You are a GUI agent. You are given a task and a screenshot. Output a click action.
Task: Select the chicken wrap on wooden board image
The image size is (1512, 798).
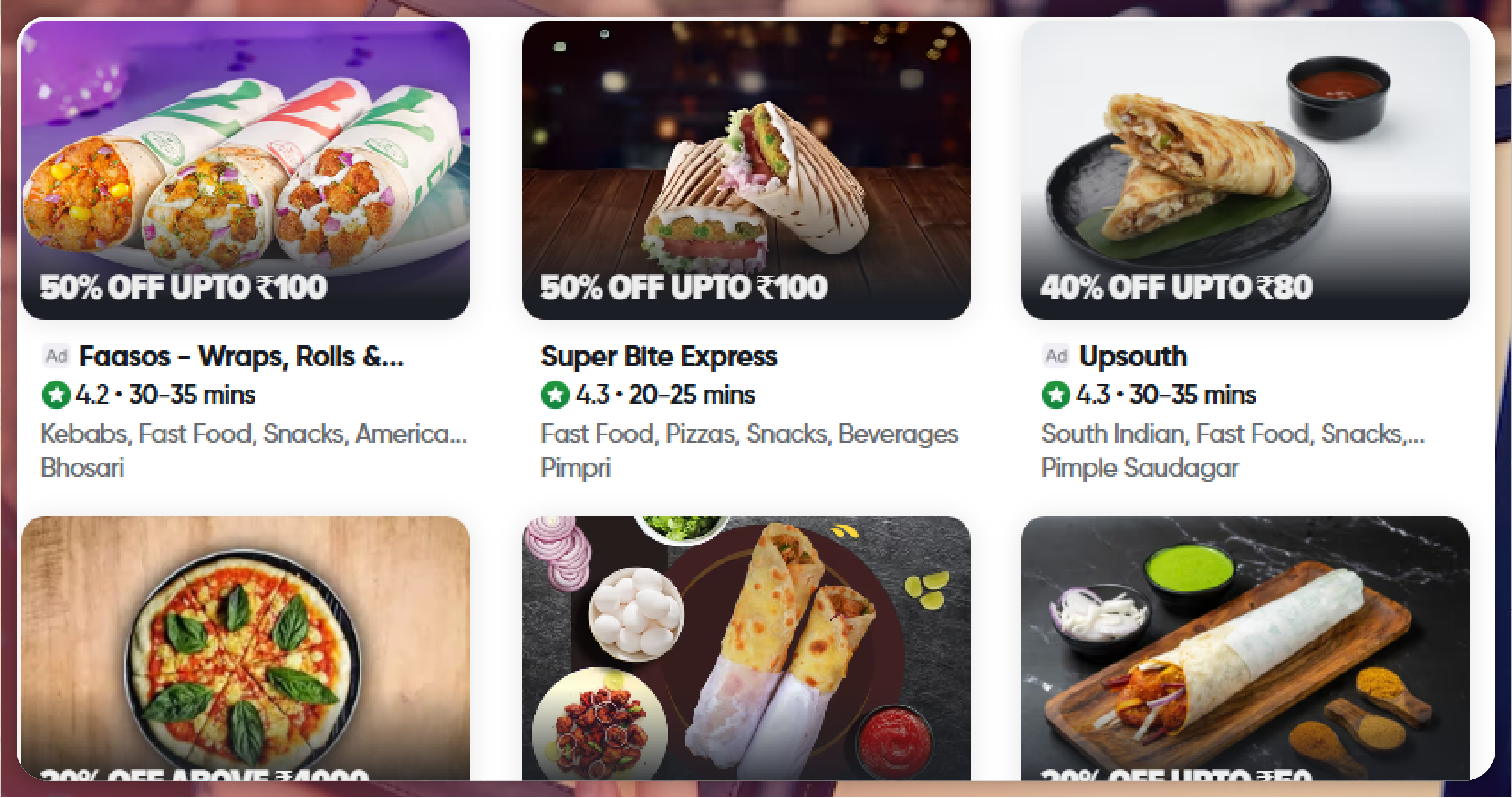pos(1245,648)
